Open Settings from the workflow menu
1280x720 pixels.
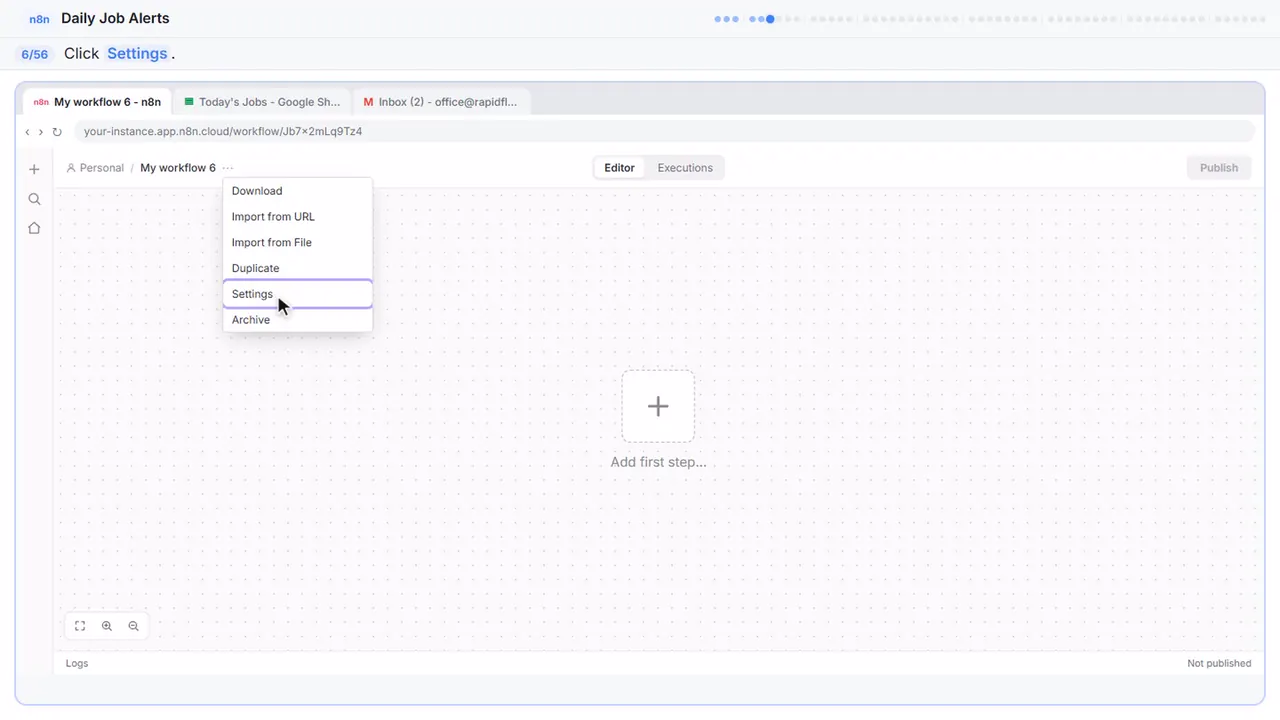(298, 294)
